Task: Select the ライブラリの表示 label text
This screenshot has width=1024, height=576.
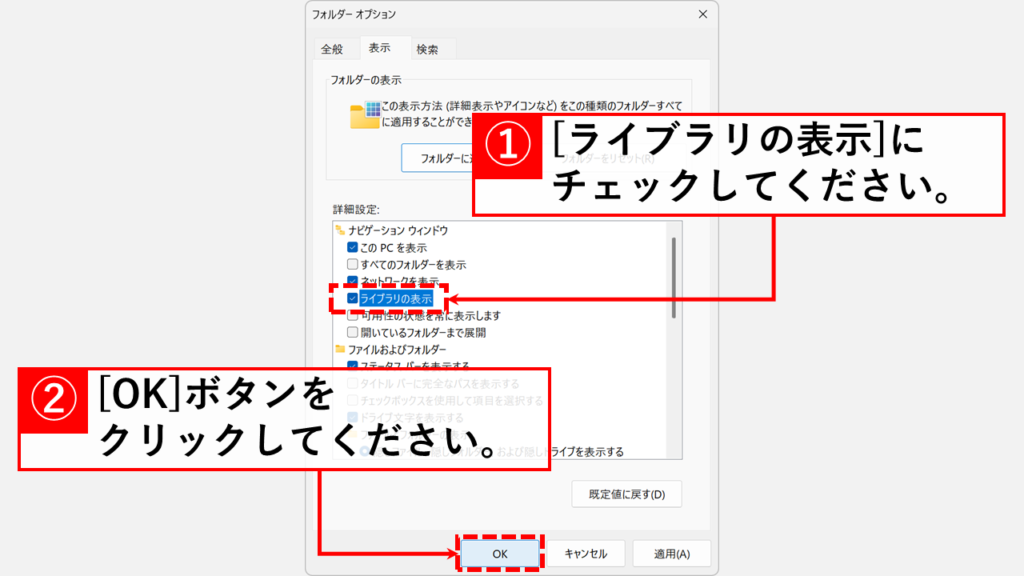Action: (396, 298)
